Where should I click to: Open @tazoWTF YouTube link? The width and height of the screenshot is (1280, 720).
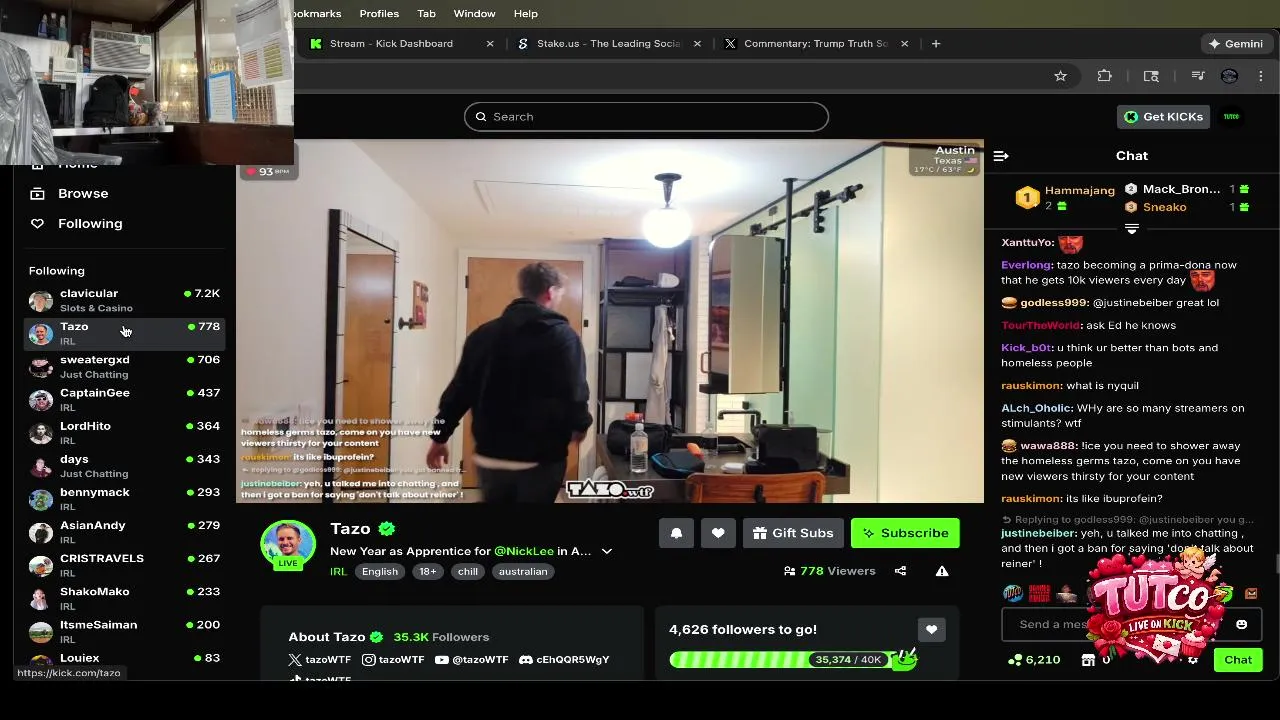click(x=471, y=660)
